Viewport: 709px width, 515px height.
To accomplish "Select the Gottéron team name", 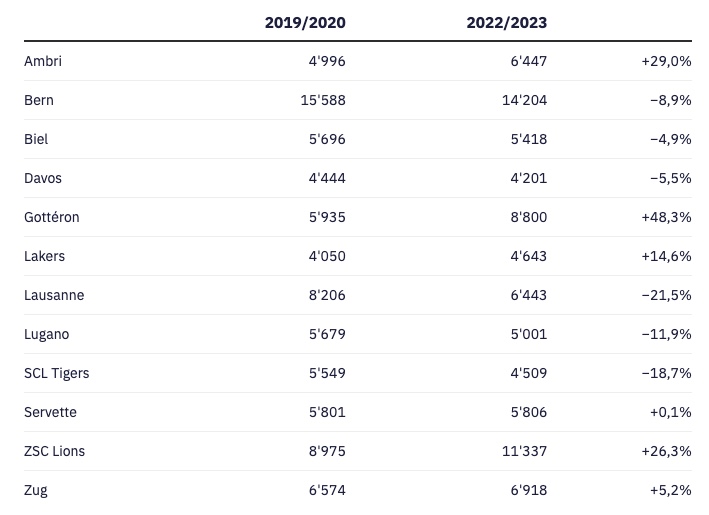I will point(51,217).
